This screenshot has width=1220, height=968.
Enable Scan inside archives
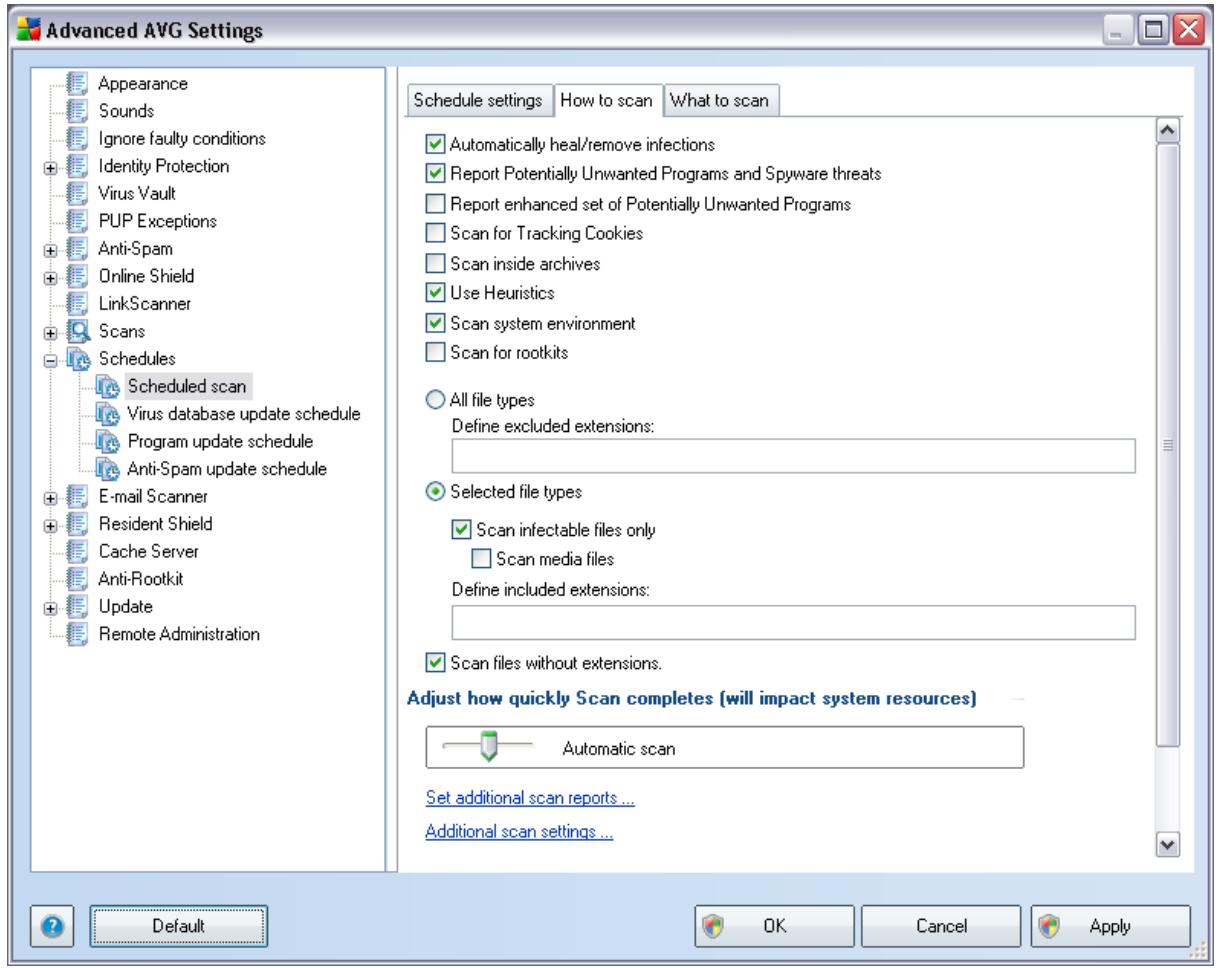point(434,264)
